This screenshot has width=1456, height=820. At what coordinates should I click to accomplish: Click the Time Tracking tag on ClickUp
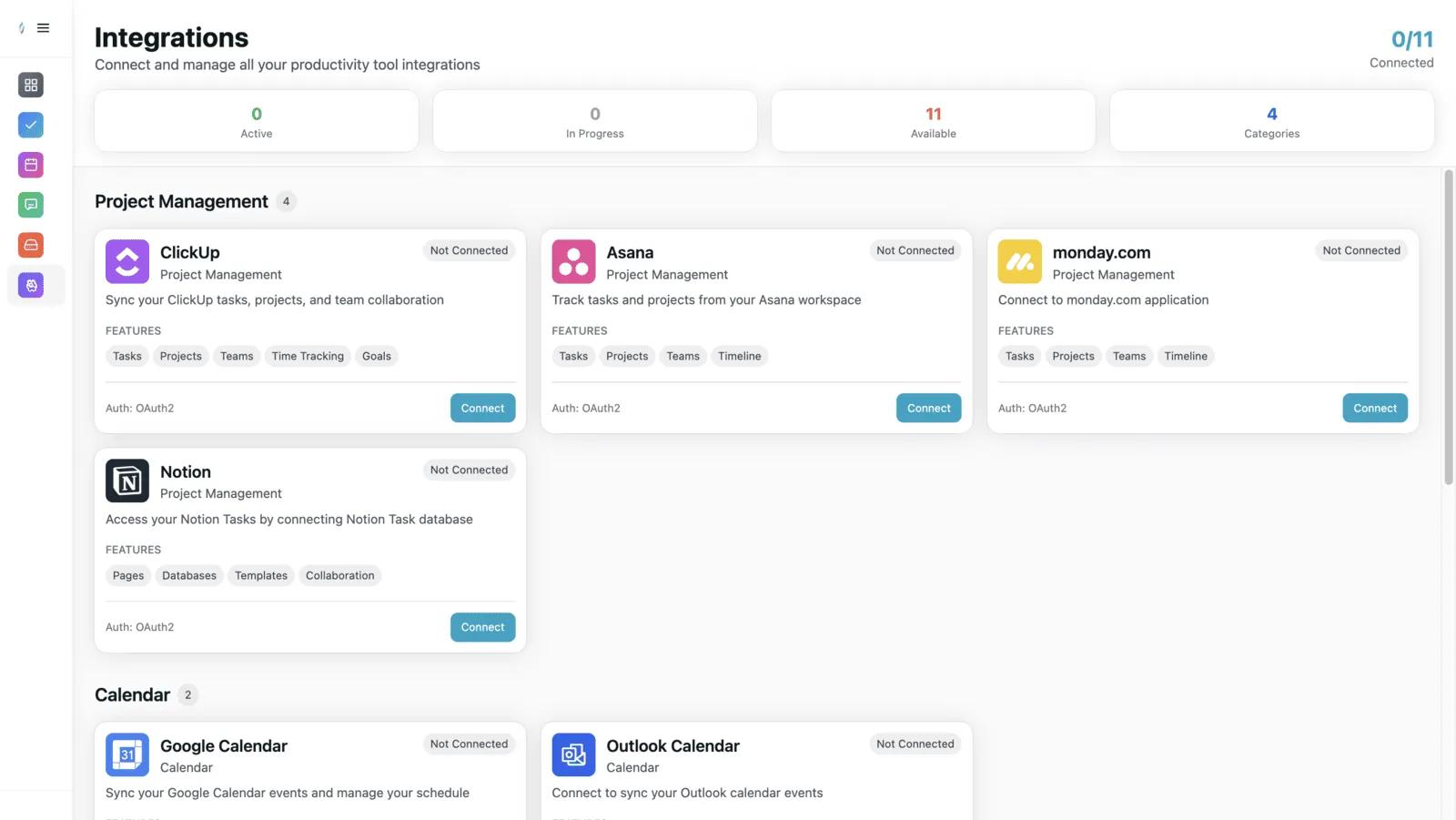pyautogui.click(x=308, y=356)
